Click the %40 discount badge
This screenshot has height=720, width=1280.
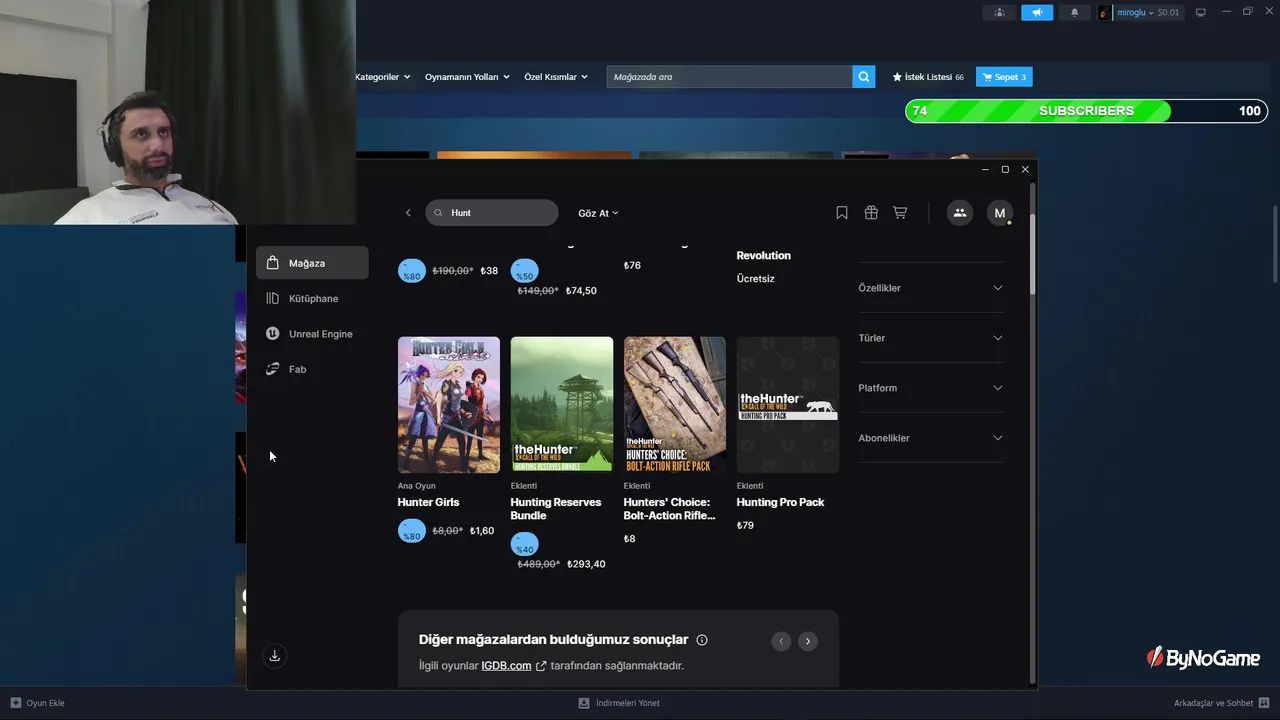point(525,545)
